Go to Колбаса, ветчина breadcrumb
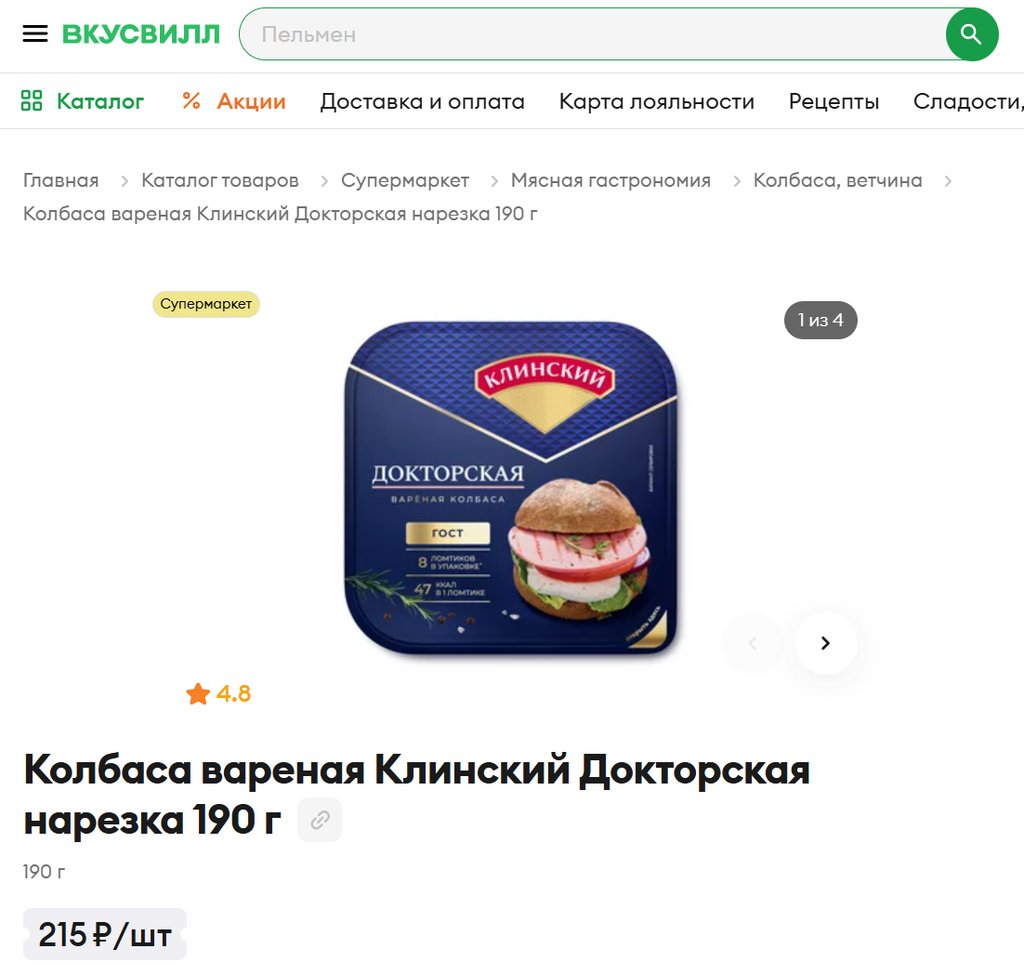 [837, 180]
